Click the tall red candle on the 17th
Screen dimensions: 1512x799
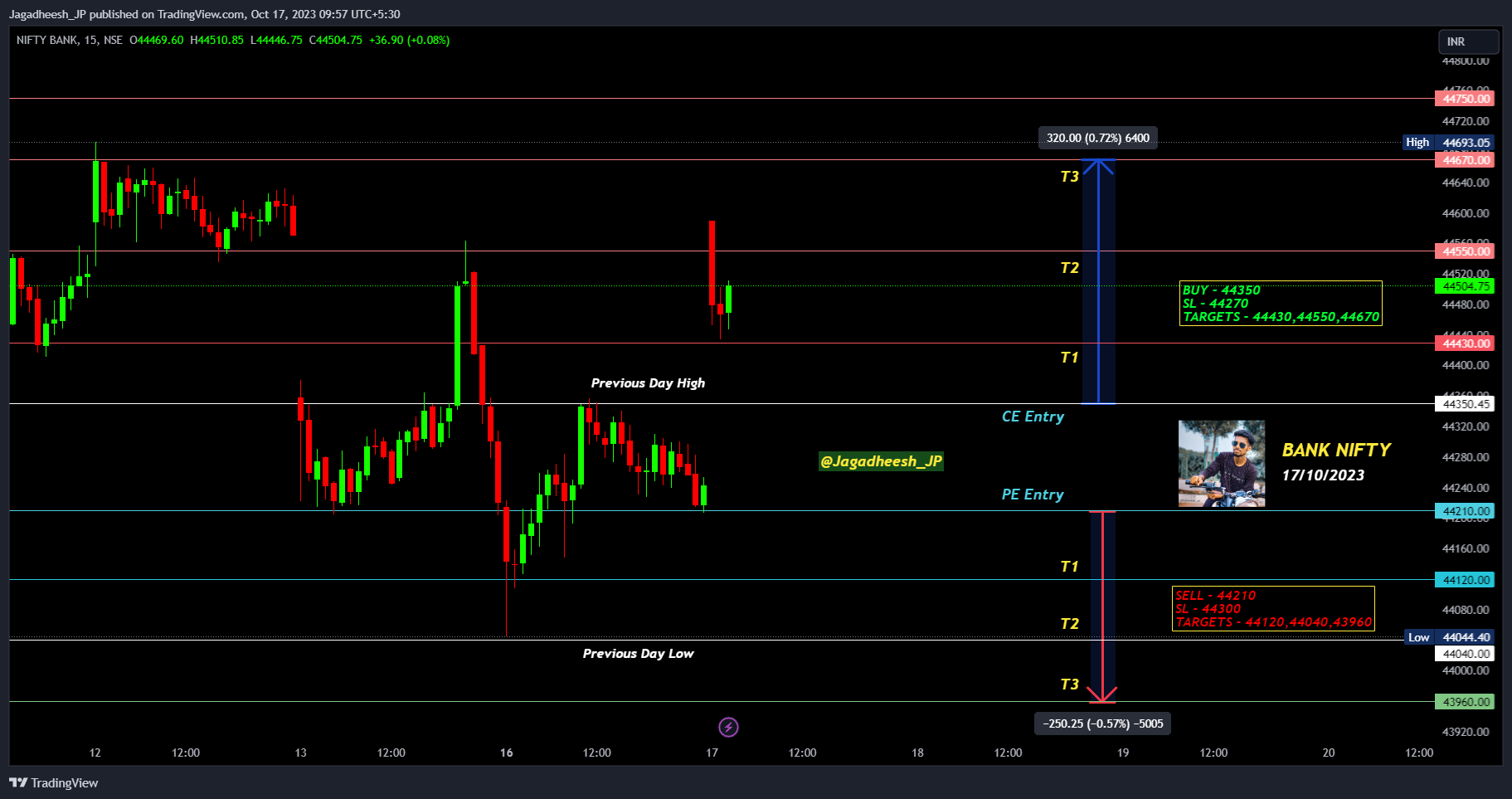712,263
